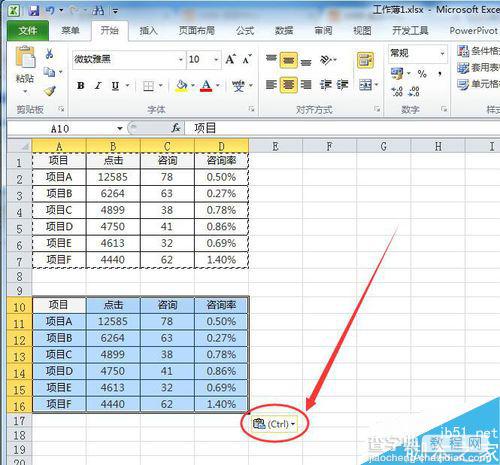Screen dimensions: 500x465
Task: Click the Increase Font Size icon
Action: 231,60
